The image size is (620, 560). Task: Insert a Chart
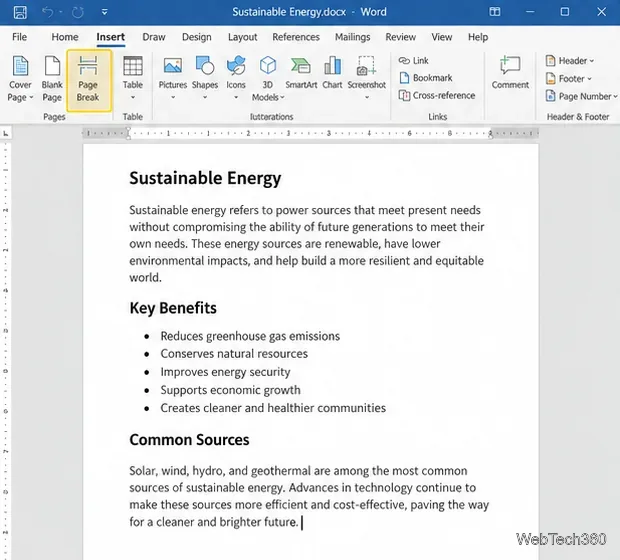[x=332, y=73]
